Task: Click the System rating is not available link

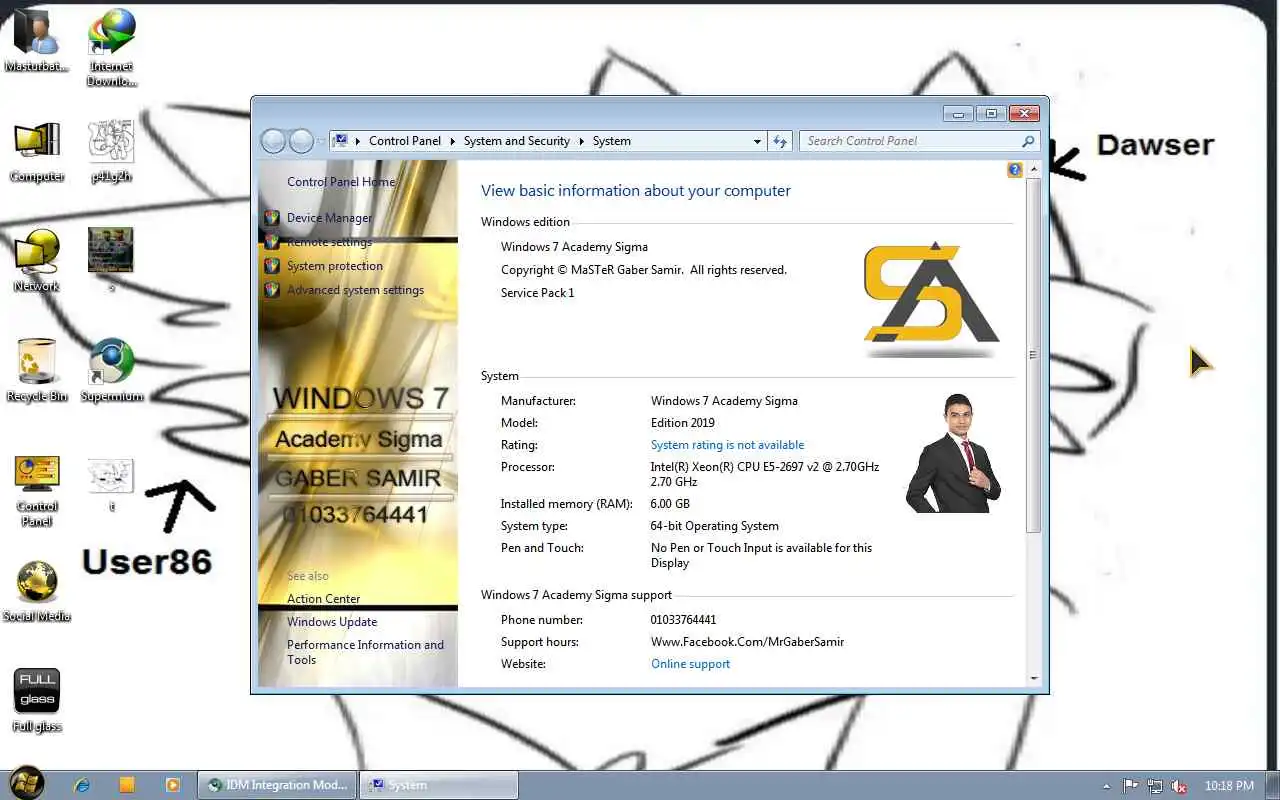Action: (x=727, y=445)
